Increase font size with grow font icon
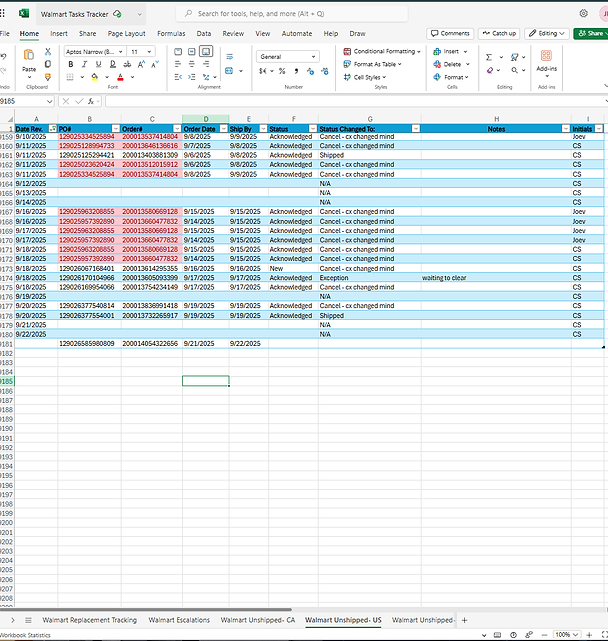 [x=141, y=64]
